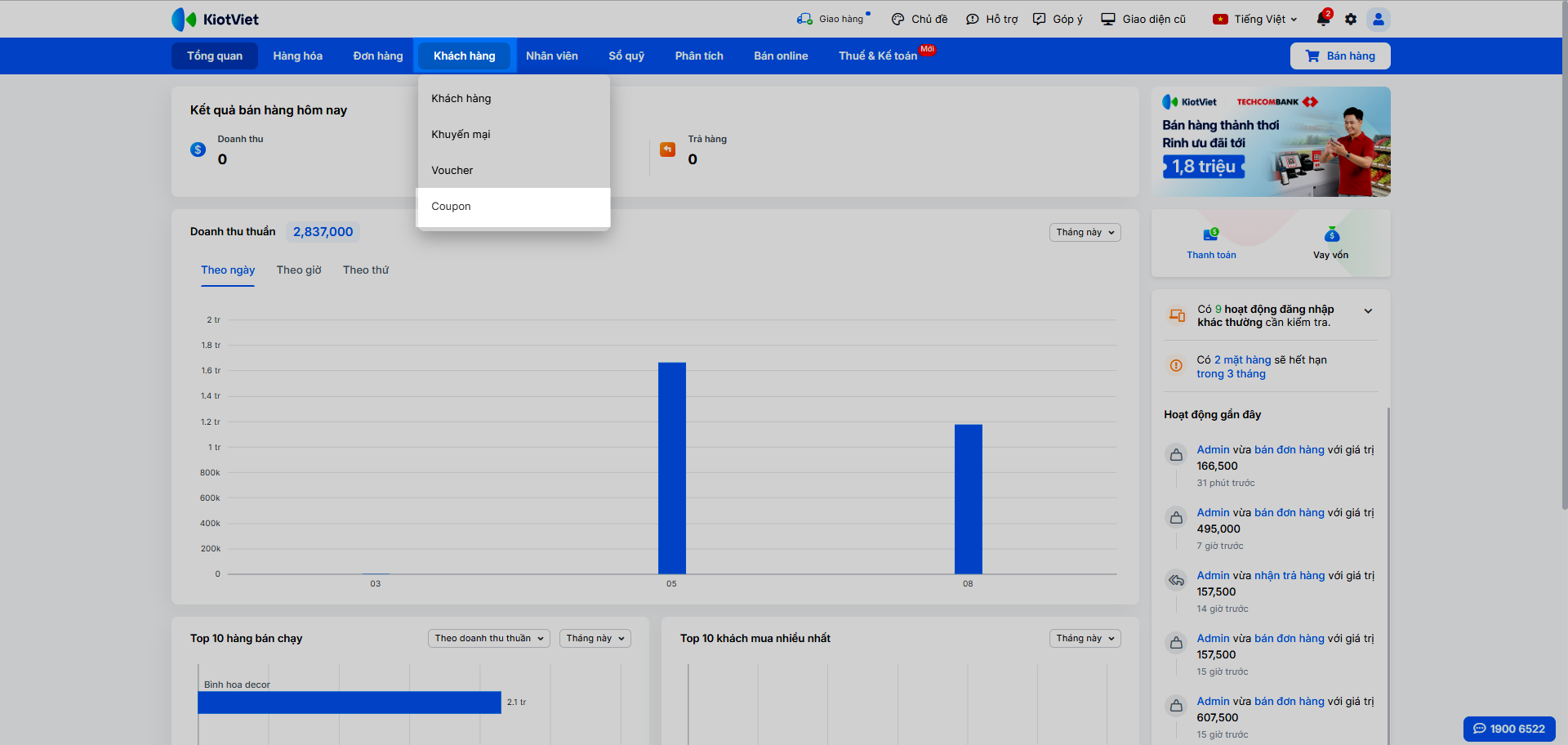Open the 9 unusual login activities link
This screenshot has width=1568, height=745.
click(1266, 316)
